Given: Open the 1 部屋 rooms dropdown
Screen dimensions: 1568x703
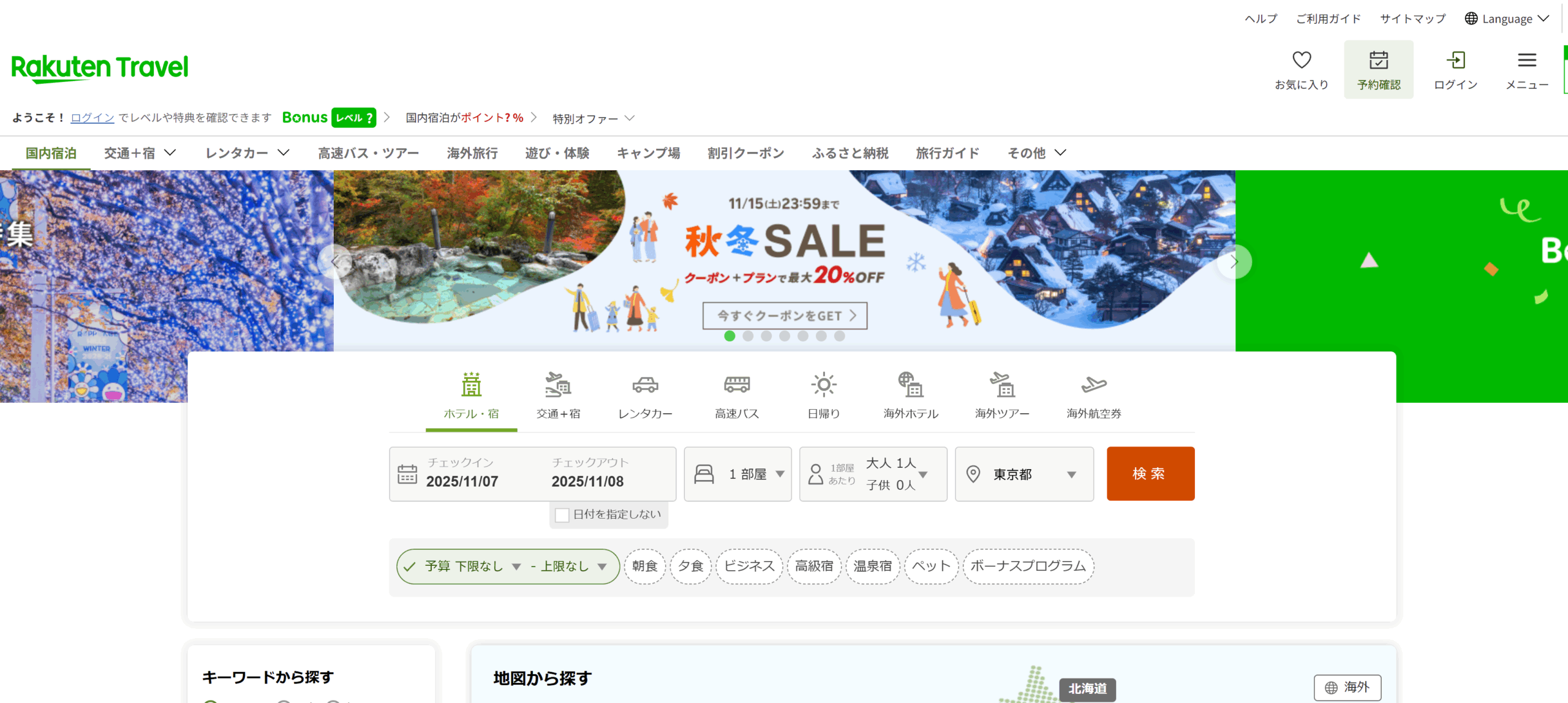Looking at the screenshot, I should 737,475.
